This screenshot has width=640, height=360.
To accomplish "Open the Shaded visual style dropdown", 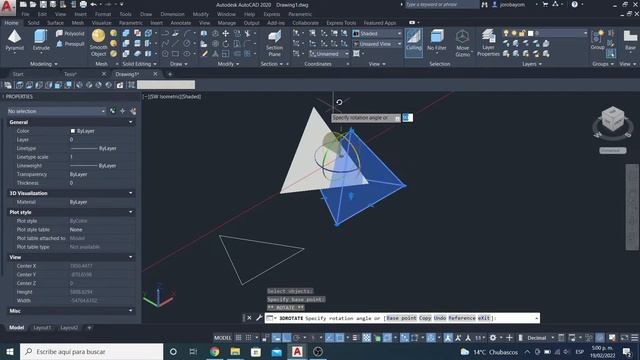I will (377, 33).
